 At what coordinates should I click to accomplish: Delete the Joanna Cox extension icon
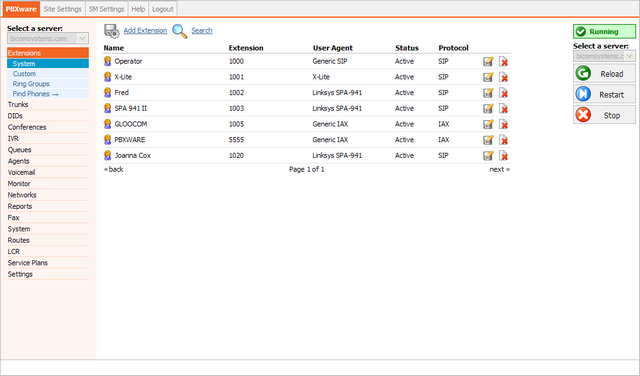504,156
